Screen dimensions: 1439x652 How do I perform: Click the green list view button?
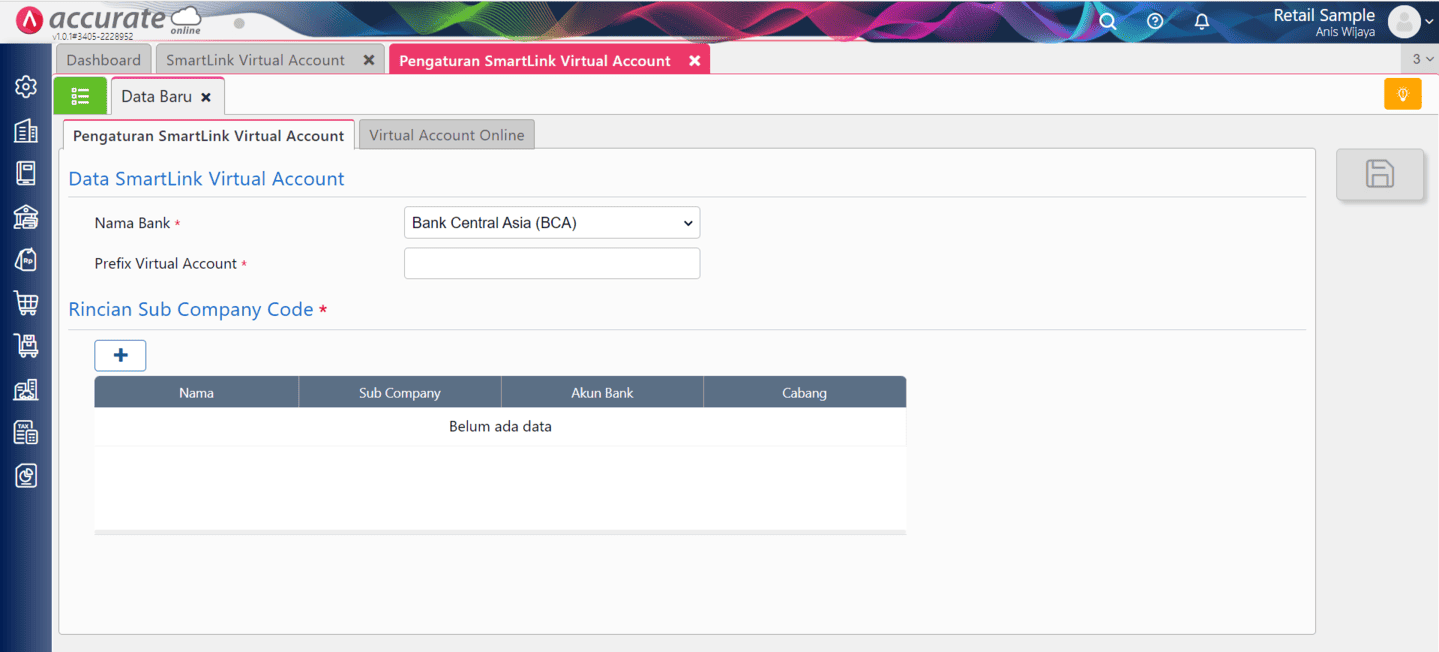click(80, 96)
